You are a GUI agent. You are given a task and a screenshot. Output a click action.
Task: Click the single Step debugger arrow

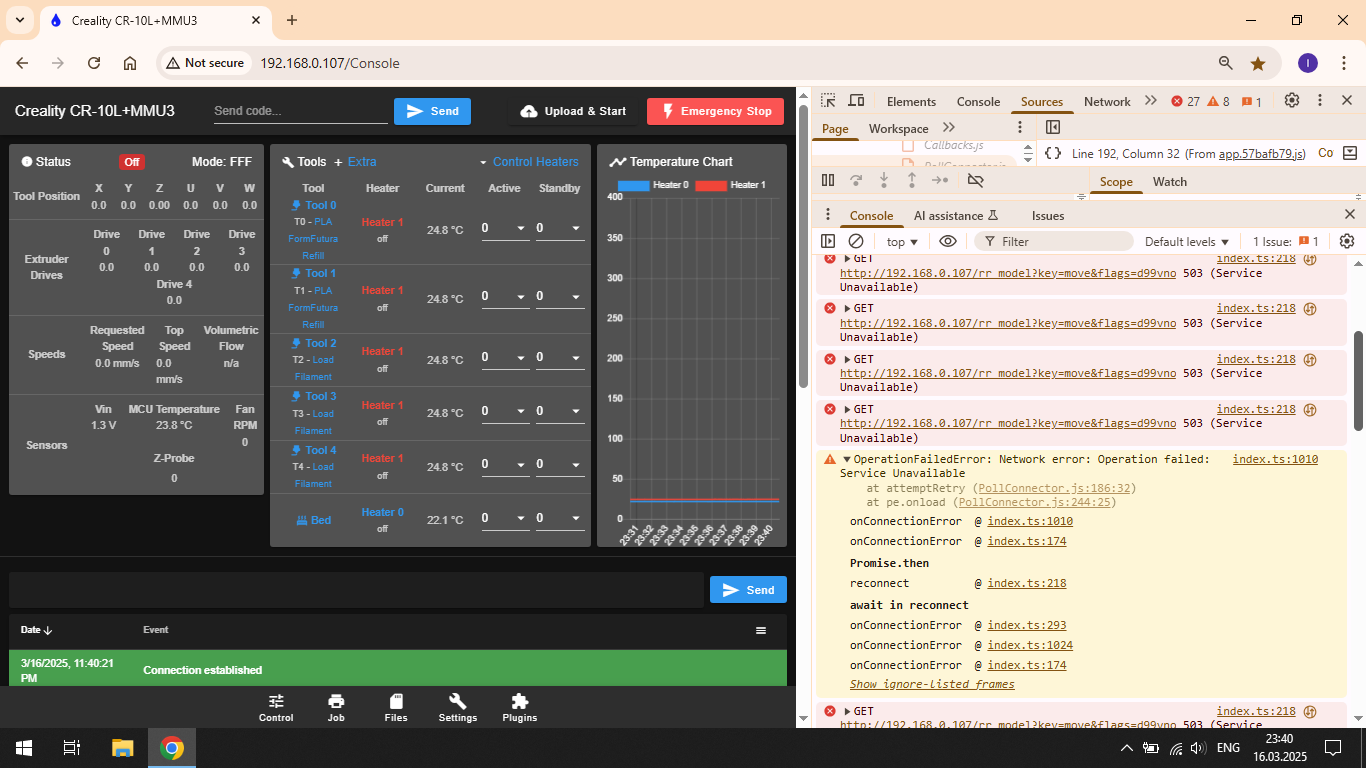click(940, 180)
